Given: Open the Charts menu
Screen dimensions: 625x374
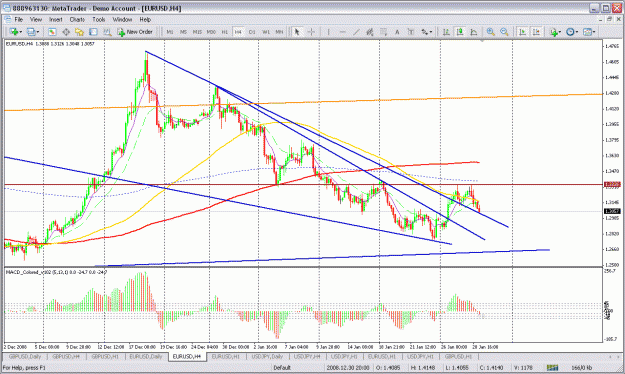Looking at the screenshot, I should tap(77, 19).
